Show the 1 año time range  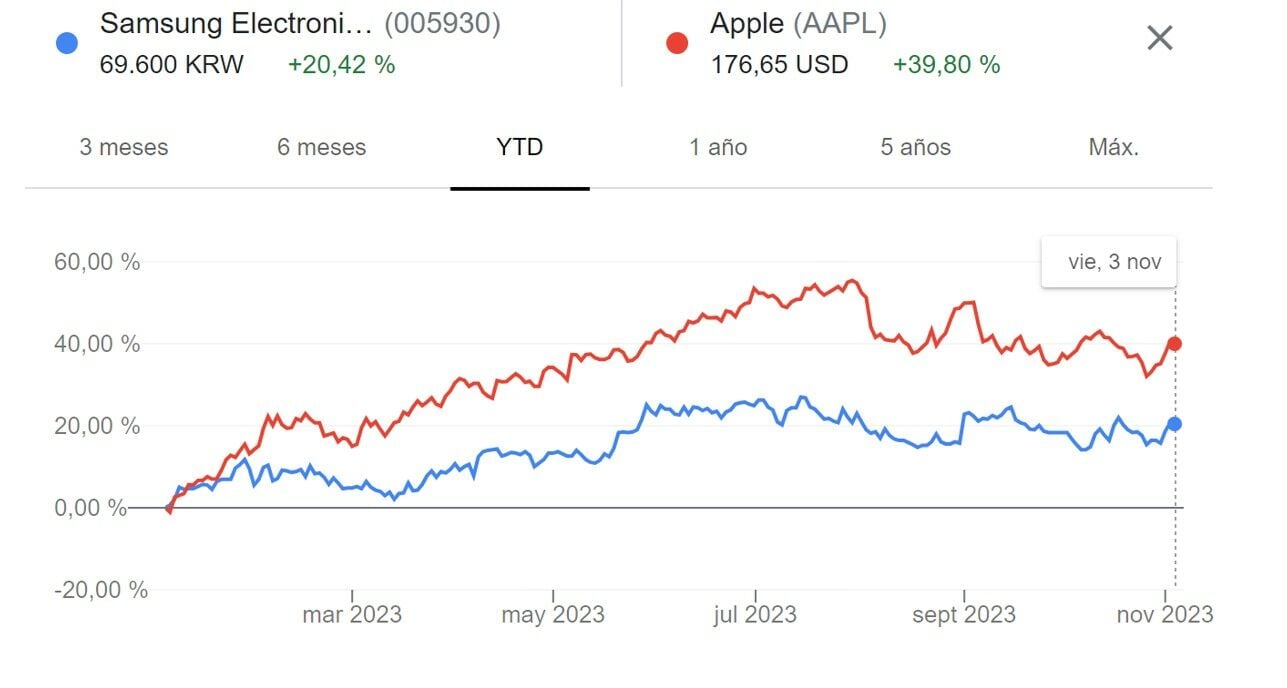tap(718, 148)
